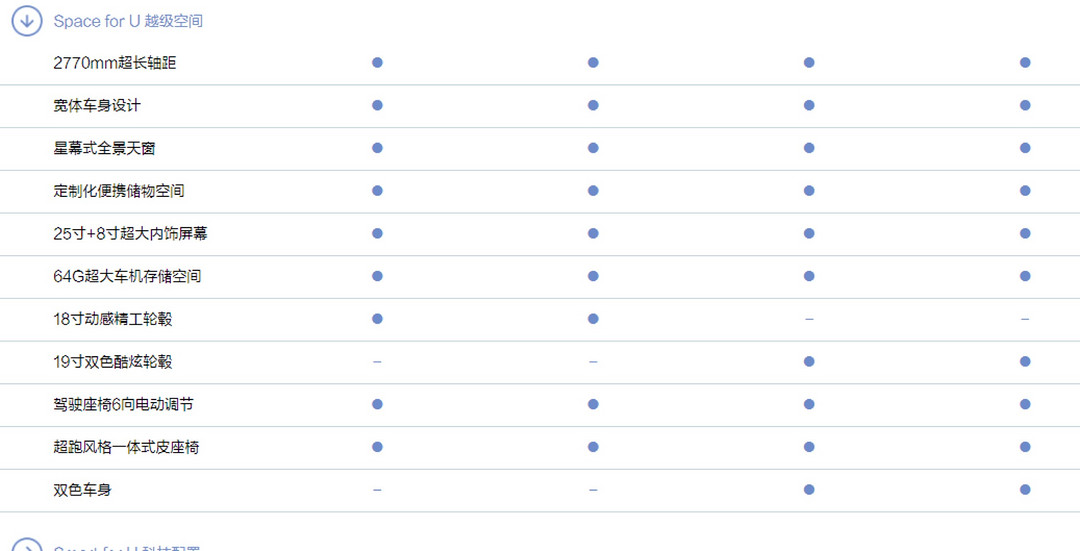The width and height of the screenshot is (1080, 551).
Task: Click fourth-column dot for 定制化便携储物空间
Action: 1025,191
